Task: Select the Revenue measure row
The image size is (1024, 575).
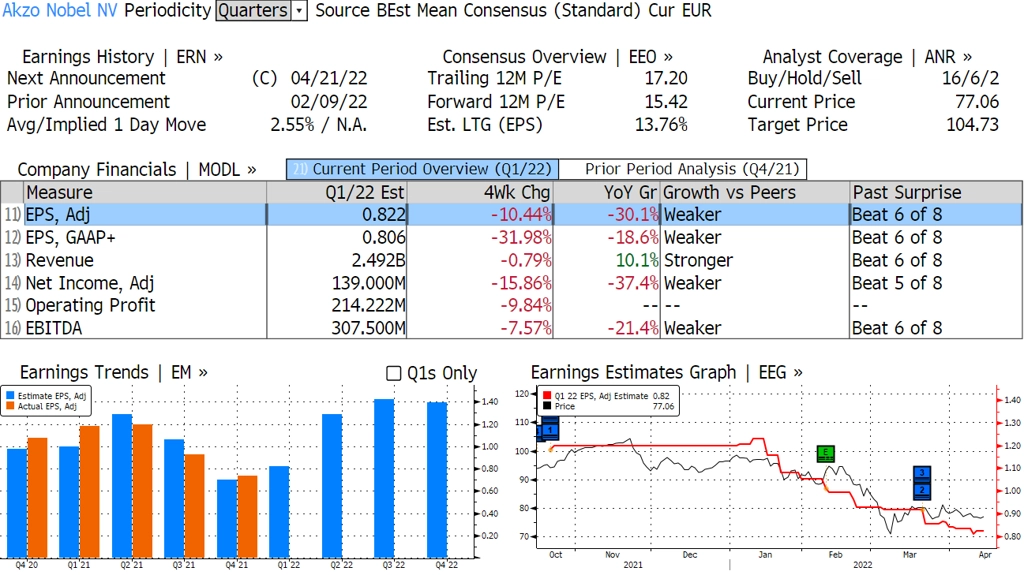Action: [x=511, y=260]
